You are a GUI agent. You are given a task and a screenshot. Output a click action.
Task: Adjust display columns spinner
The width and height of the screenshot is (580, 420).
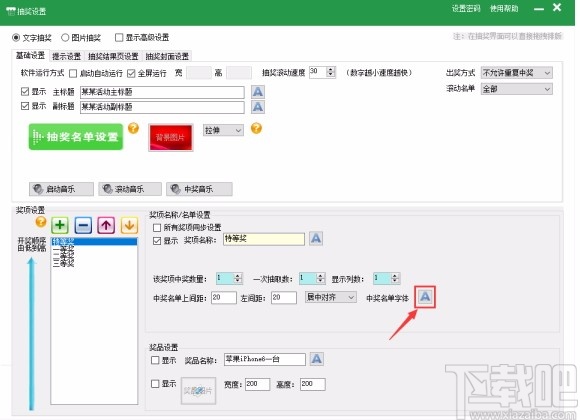tap(395, 278)
